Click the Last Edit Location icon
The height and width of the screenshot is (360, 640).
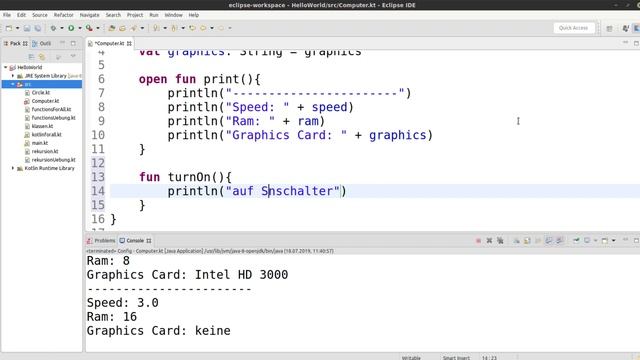[192, 28]
